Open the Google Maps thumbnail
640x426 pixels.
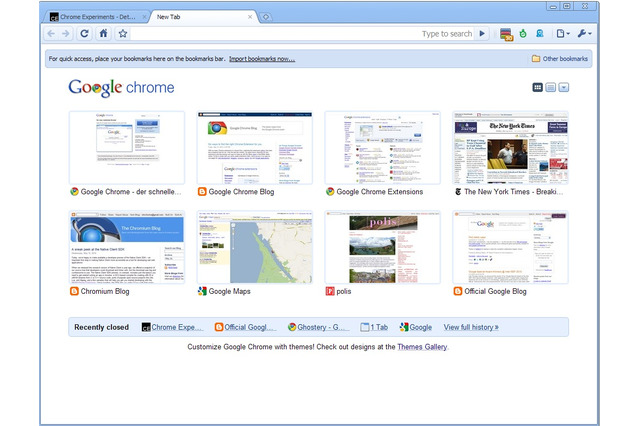[255, 247]
